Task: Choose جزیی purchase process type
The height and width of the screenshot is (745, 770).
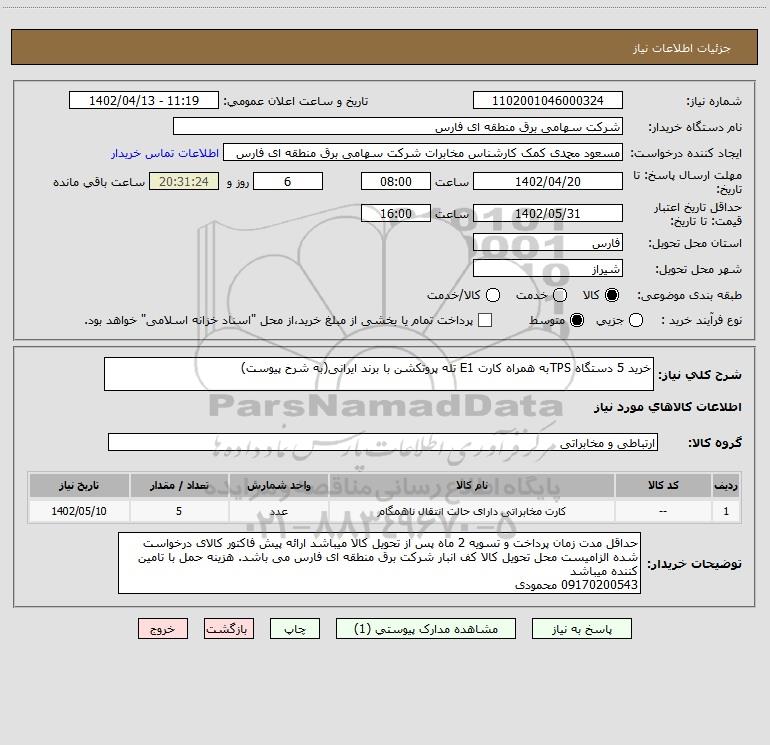Action: (635, 321)
